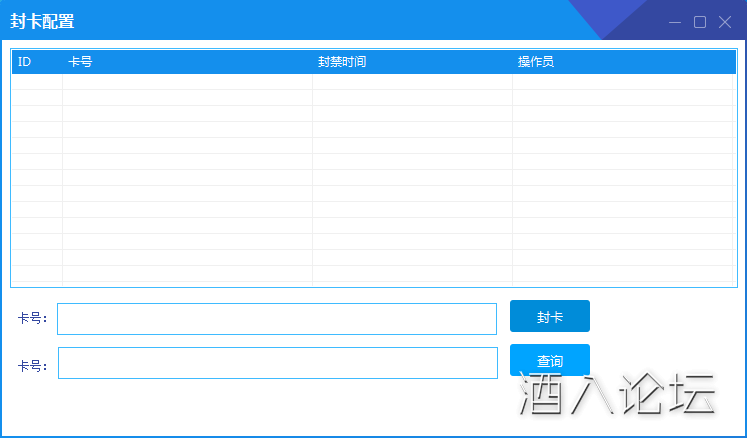Viewport: 747px width, 438px height.
Task: Close the 封卡配置 window
Action: tap(725, 22)
